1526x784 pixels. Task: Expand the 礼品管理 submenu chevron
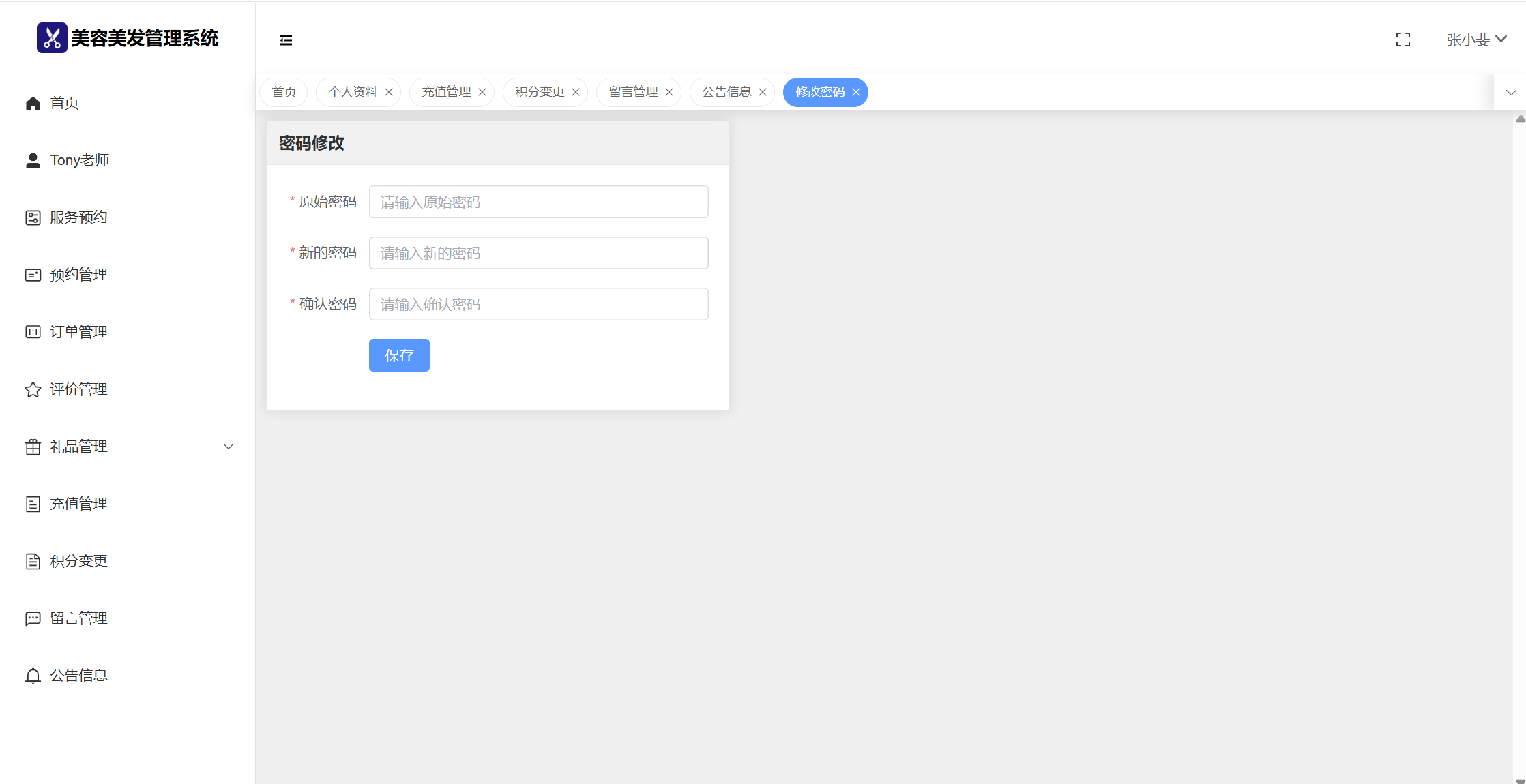tap(229, 447)
